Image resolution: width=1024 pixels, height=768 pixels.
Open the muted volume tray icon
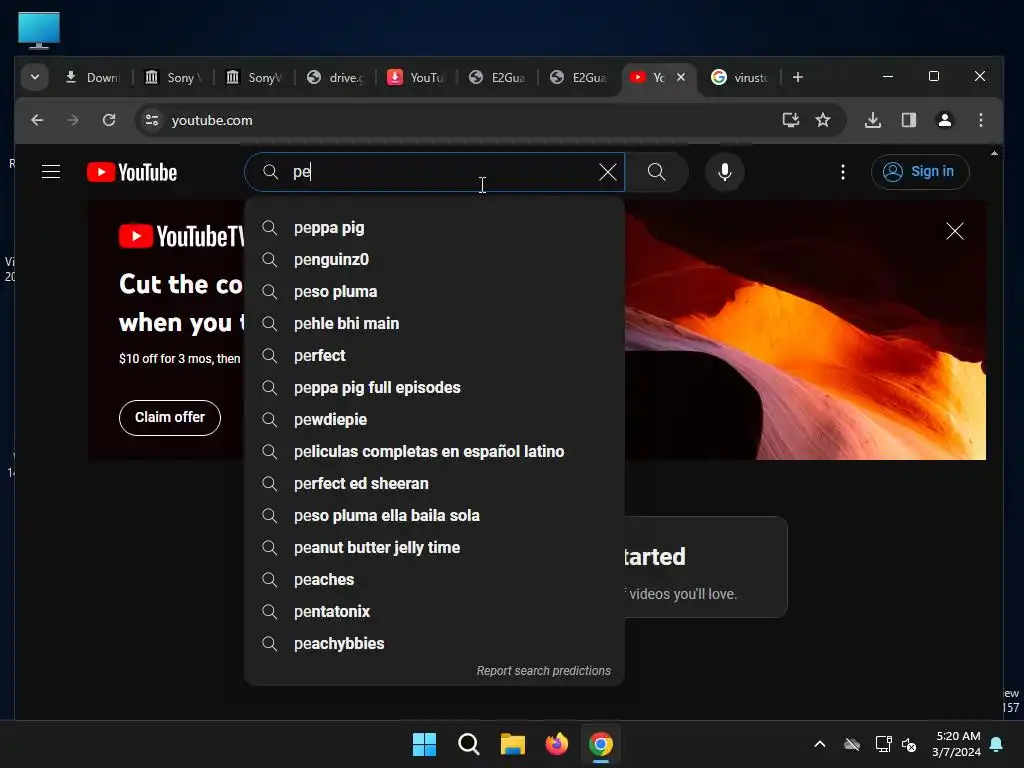coord(909,744)
